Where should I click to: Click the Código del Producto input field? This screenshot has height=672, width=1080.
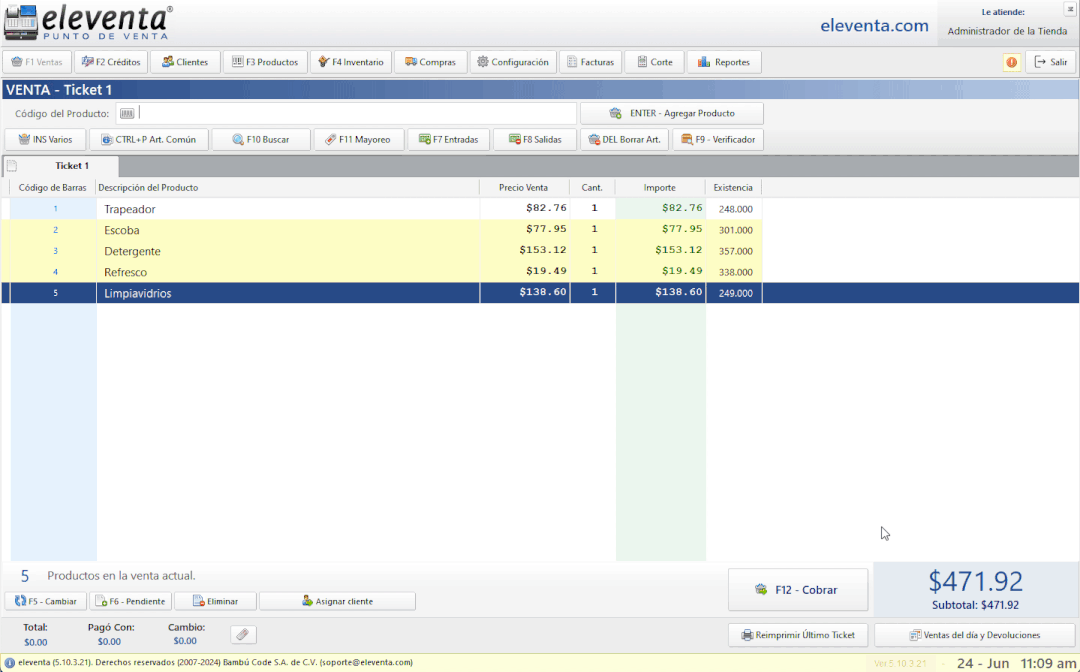[355, 113]
